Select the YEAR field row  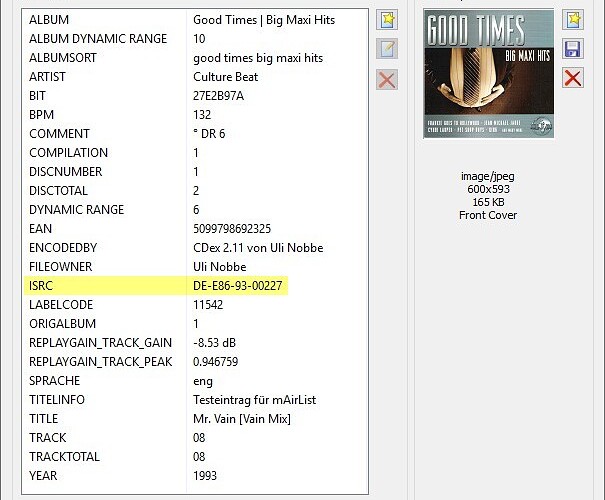coord(195,476)
